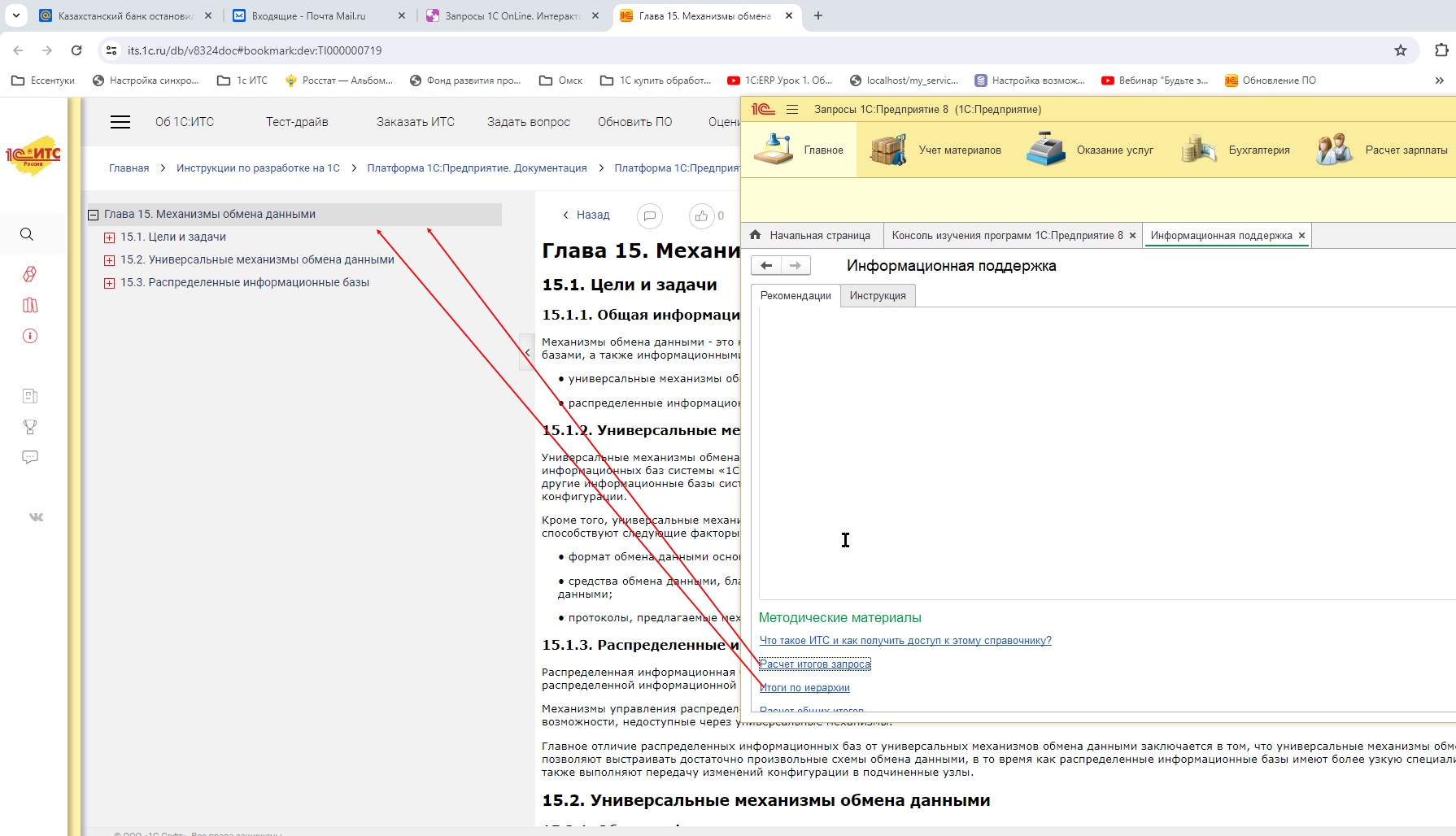Open the VK social link icon

click(x=36, y=517)
